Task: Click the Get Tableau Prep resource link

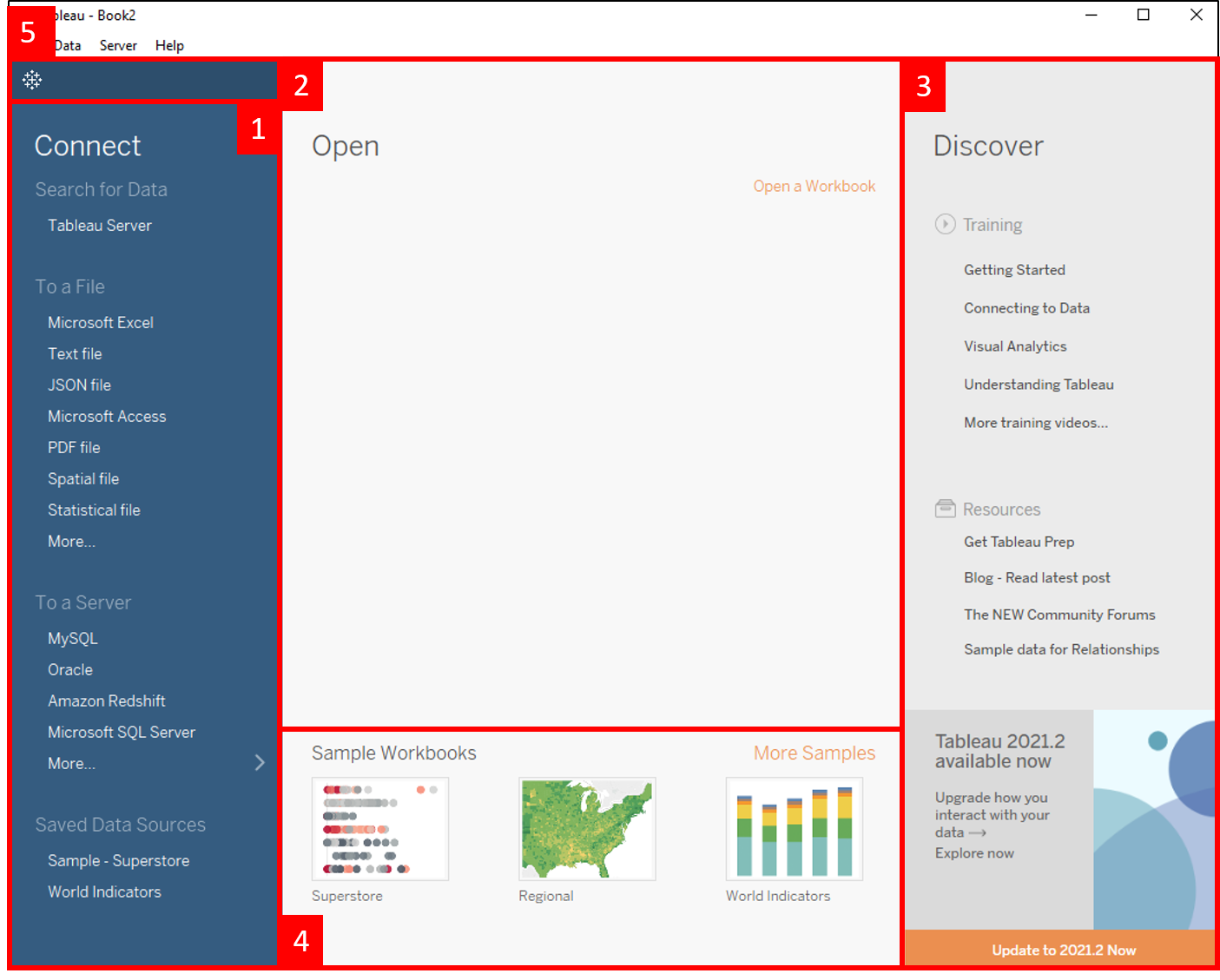Action: point(1019,542)
